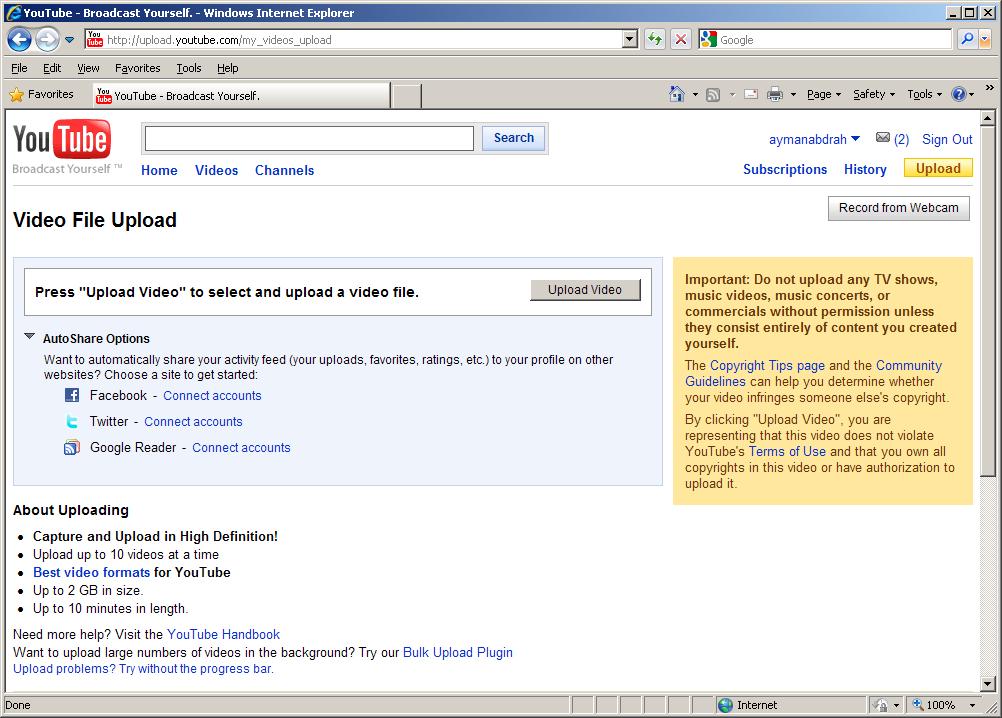Click the Google Reader icon
Image resolution: width=1002 pixels, height=718 pixels.
(72, 448)
